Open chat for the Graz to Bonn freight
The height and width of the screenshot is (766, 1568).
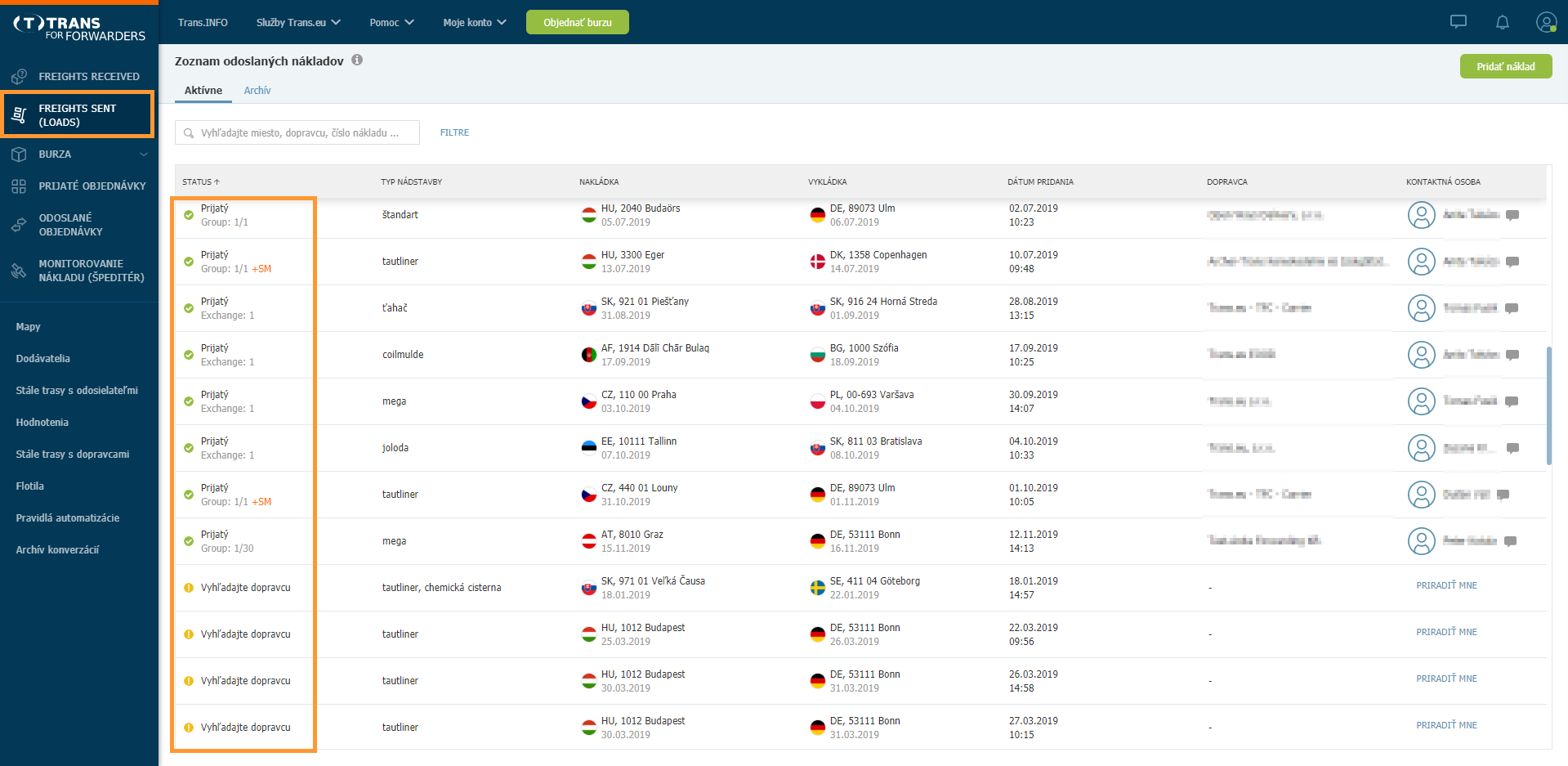click(1510, 541)
